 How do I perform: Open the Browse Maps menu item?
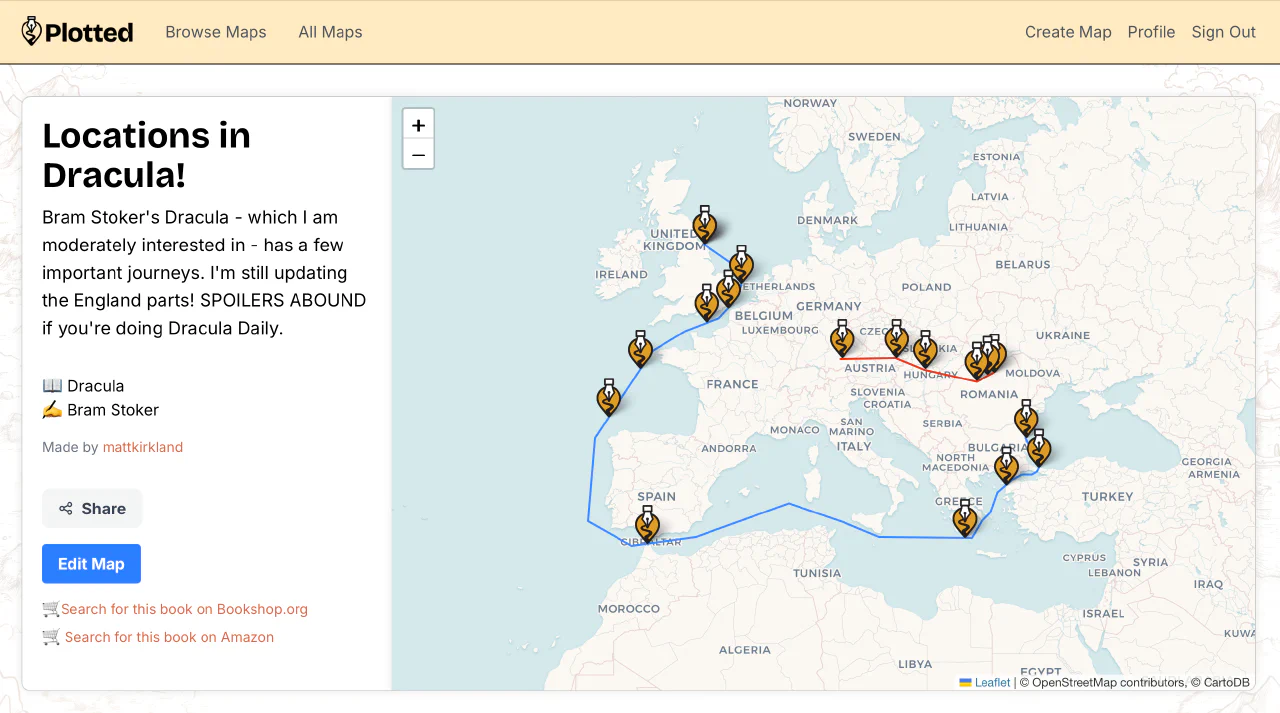[215, 31]
